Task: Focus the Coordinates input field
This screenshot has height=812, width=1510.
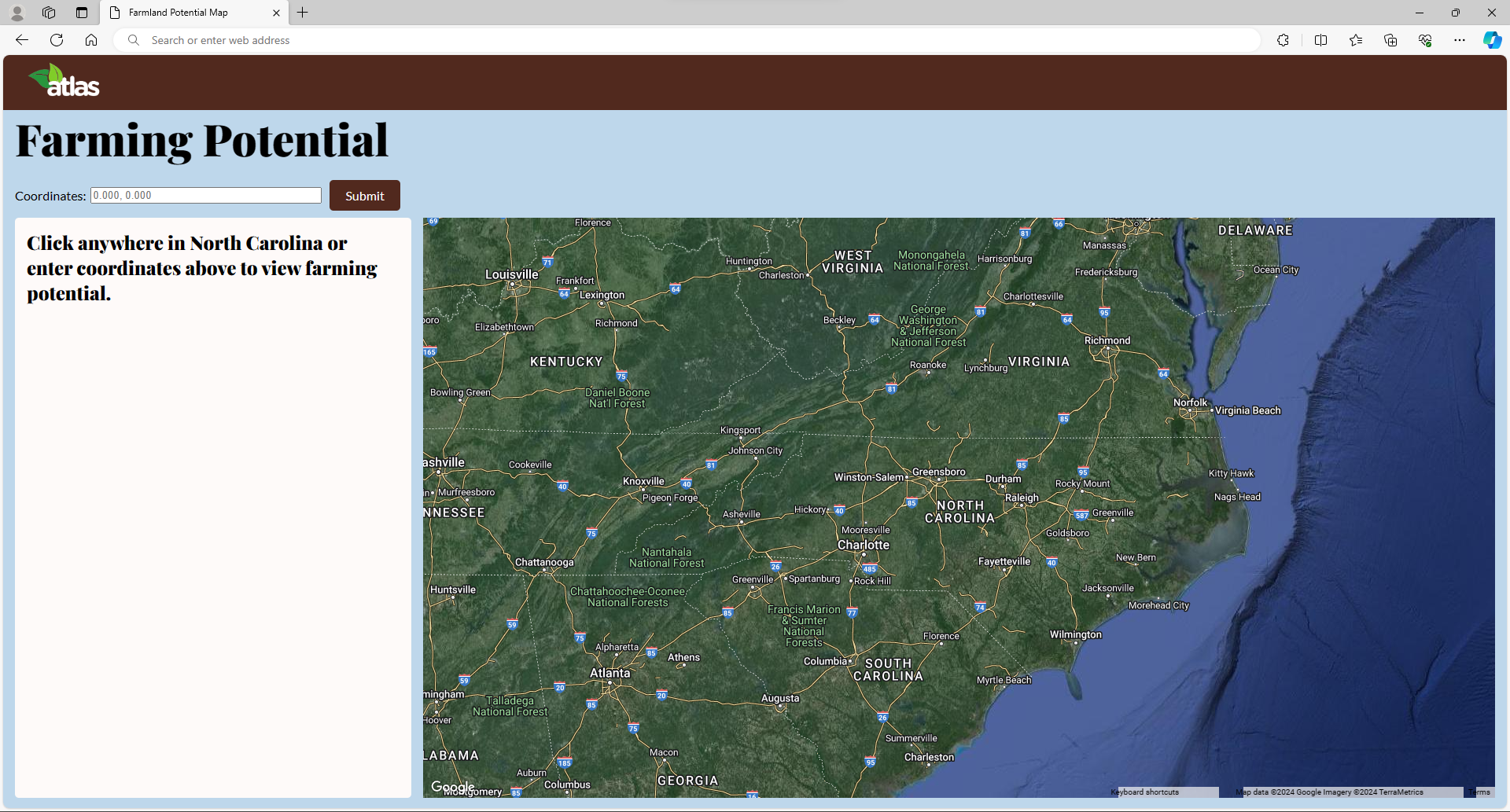Action: pyautogui.click(x=206, y=196)
